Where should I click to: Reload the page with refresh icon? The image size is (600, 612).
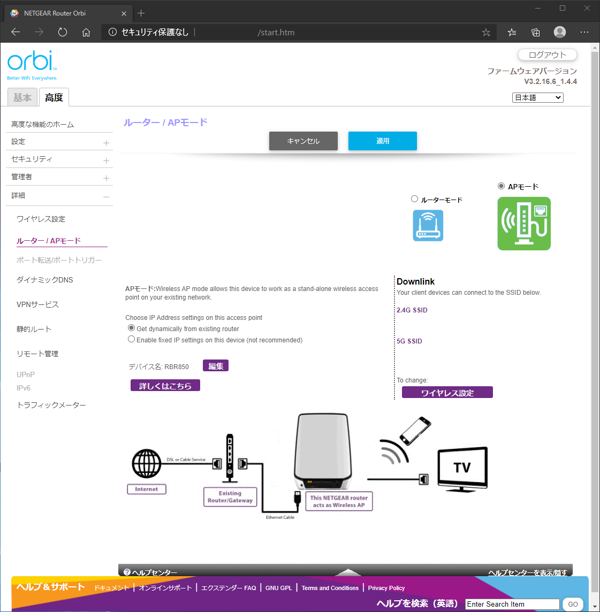point(62,32)
